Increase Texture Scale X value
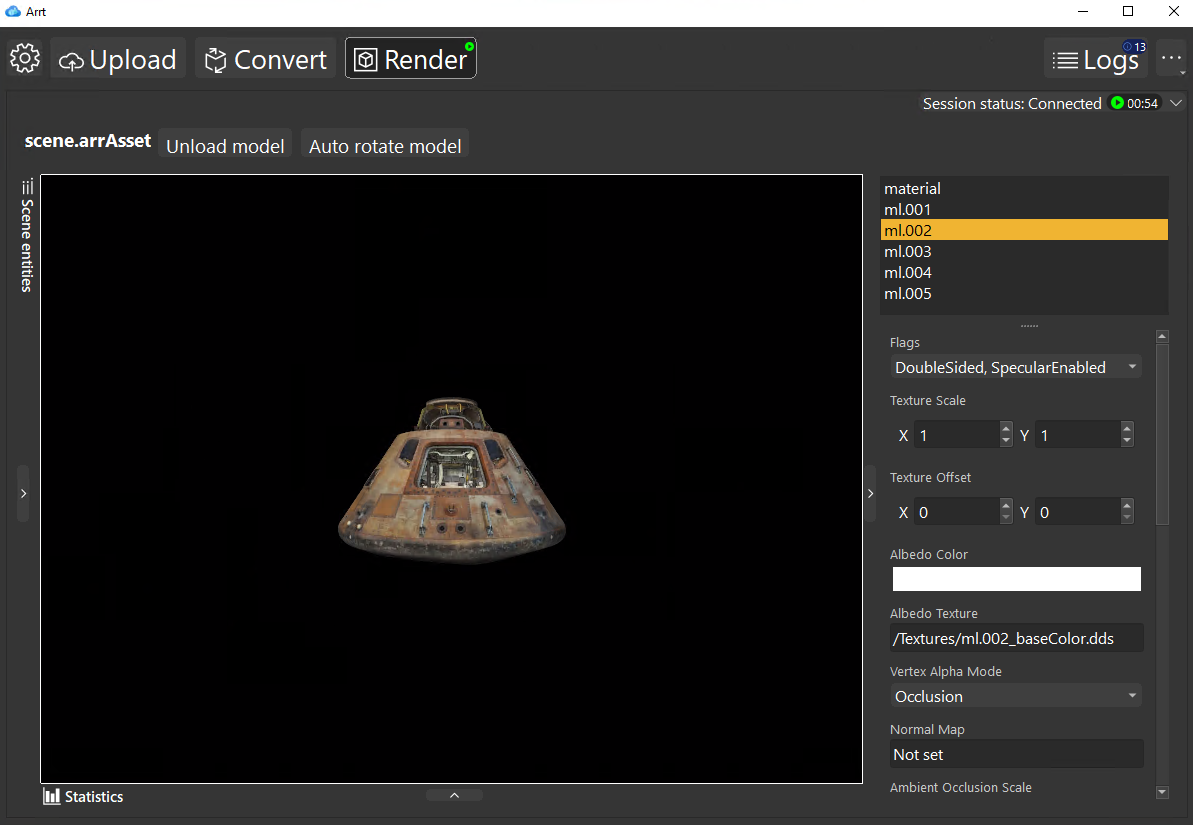1193x825 pixels. [x=1006, y=428]
